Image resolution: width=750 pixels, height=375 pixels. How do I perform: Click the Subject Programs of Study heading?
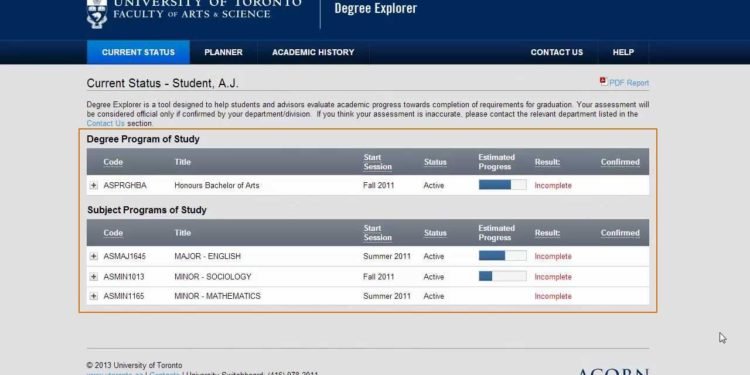(x=147, y=210)
